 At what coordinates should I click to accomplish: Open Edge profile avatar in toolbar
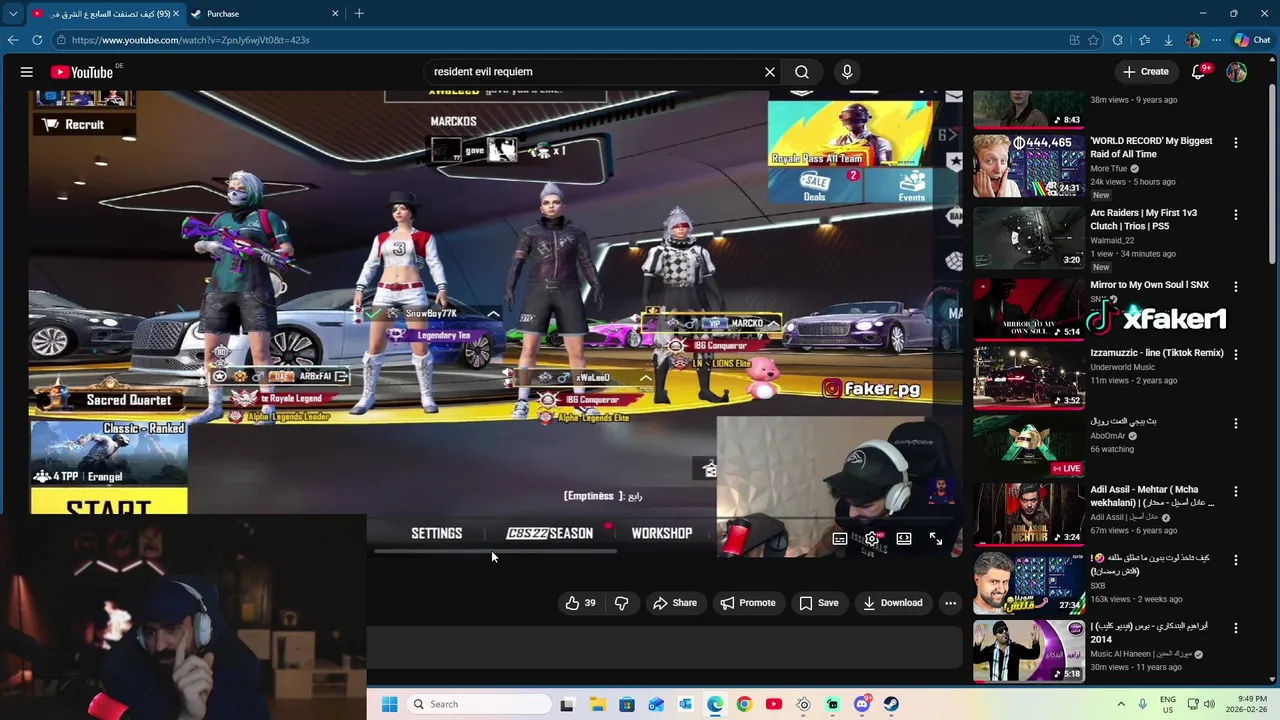click(x=1192, y=40)
